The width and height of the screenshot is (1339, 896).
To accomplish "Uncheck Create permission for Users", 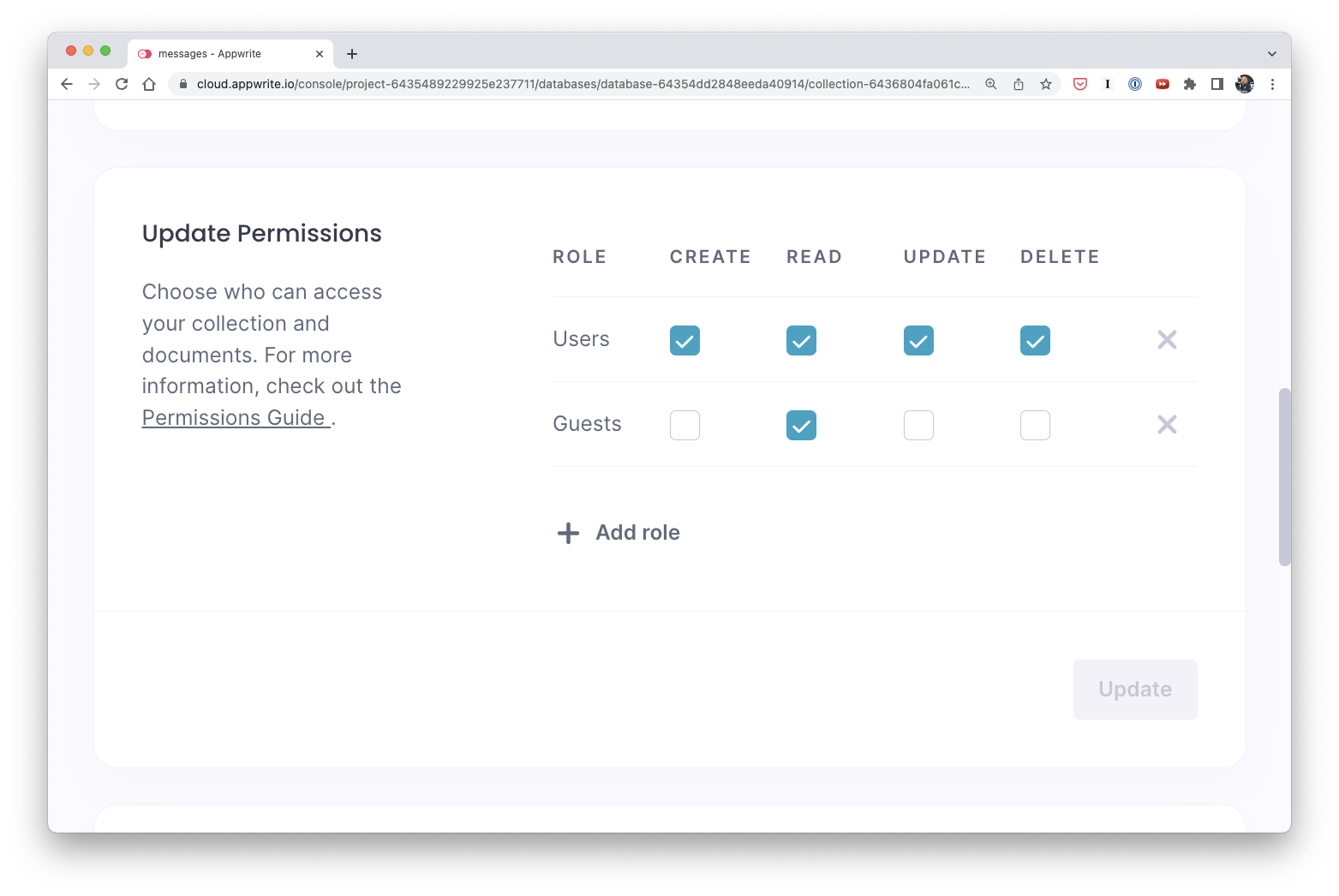I will pos(684,341).
